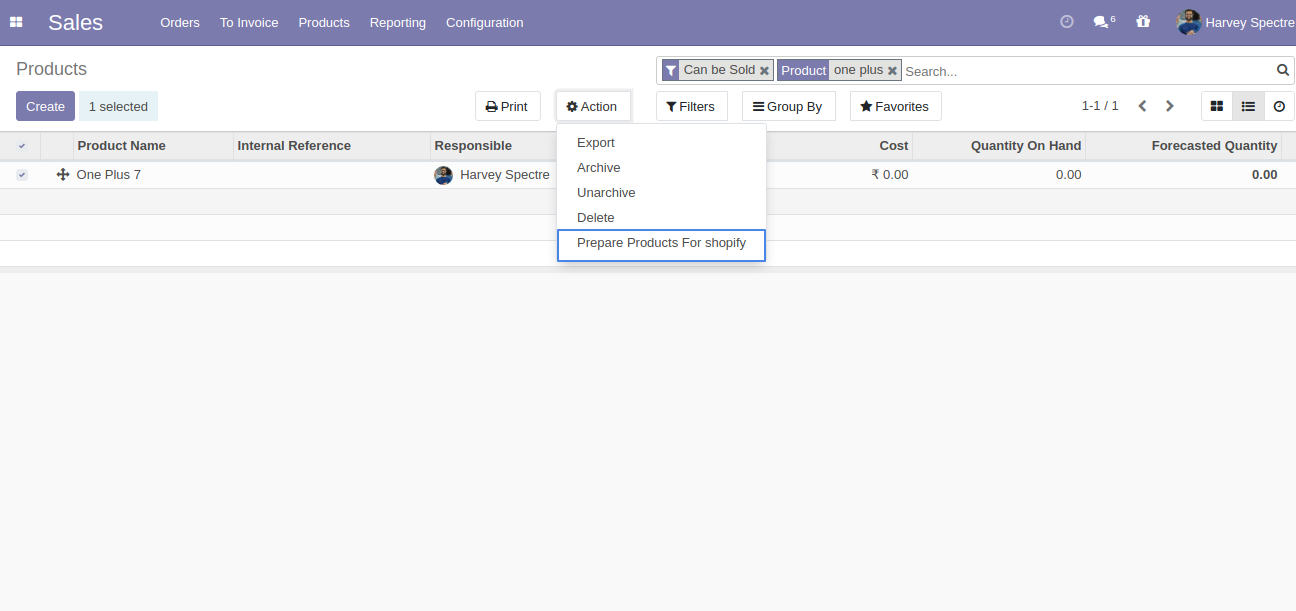This screenshot has height=611, width=1296.
Task: Click the search magnifier icon
Action: [1282, 70]
